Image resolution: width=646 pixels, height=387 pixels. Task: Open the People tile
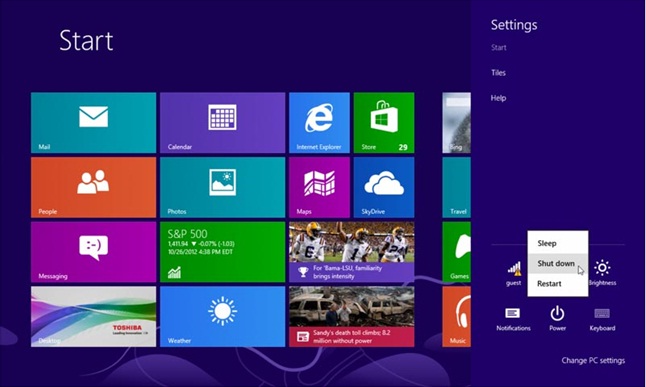click(94, 188)
